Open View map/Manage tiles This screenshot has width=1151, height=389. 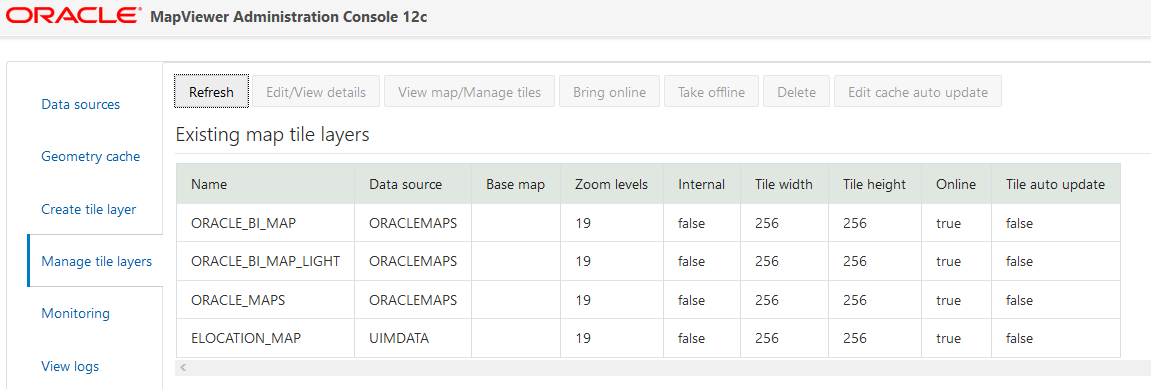[x=469, y=92]
